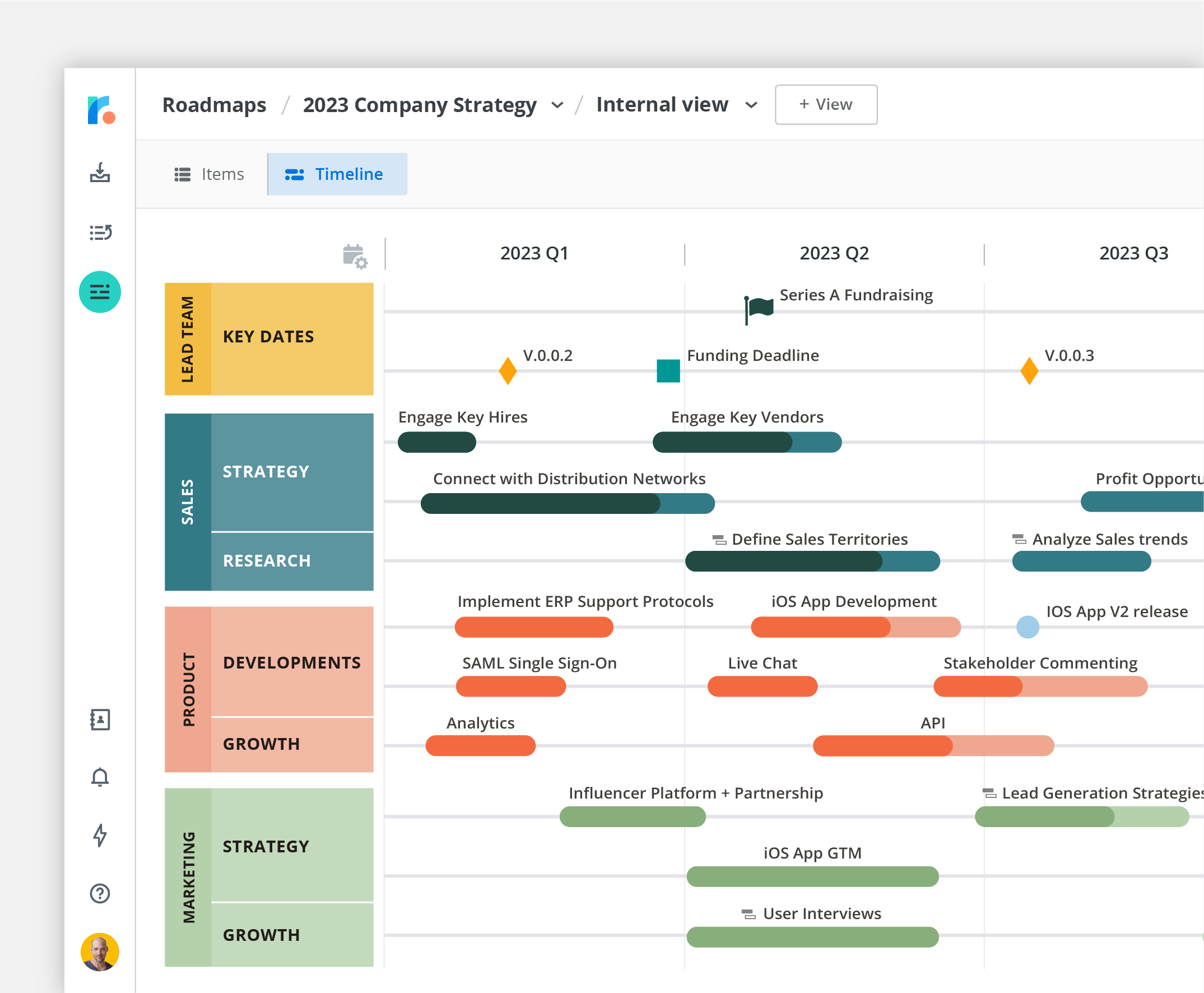Click the roadmap list view icon

208,173
